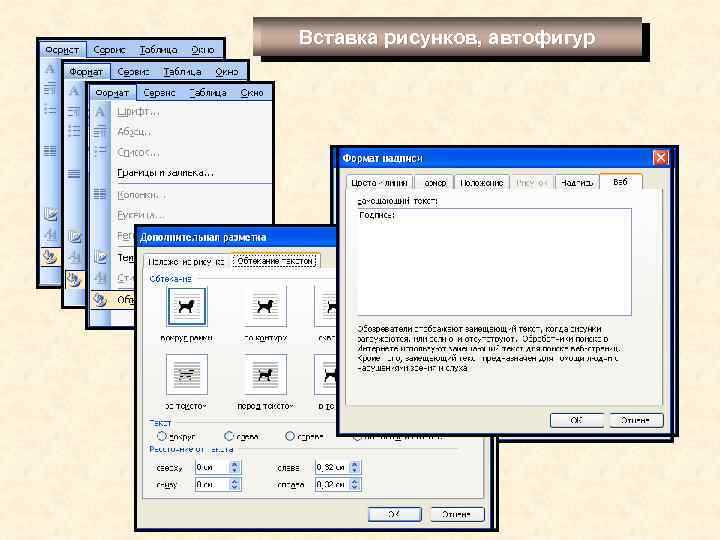The image size is (720, 540).
Task: Open 'Окно' in the rearmost menu bar
Action: [x=202, y=50]
